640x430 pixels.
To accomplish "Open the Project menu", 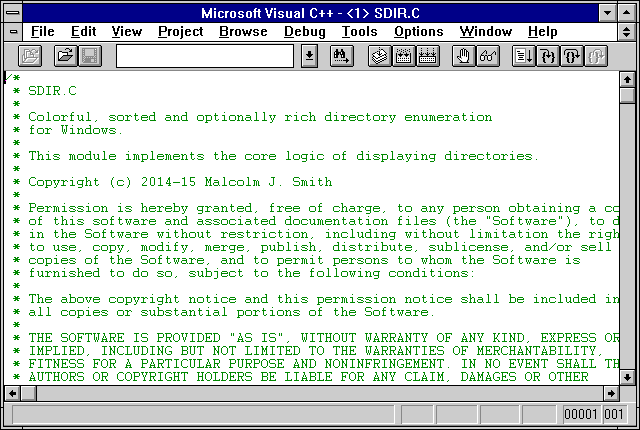I will [x=180, y=31].
